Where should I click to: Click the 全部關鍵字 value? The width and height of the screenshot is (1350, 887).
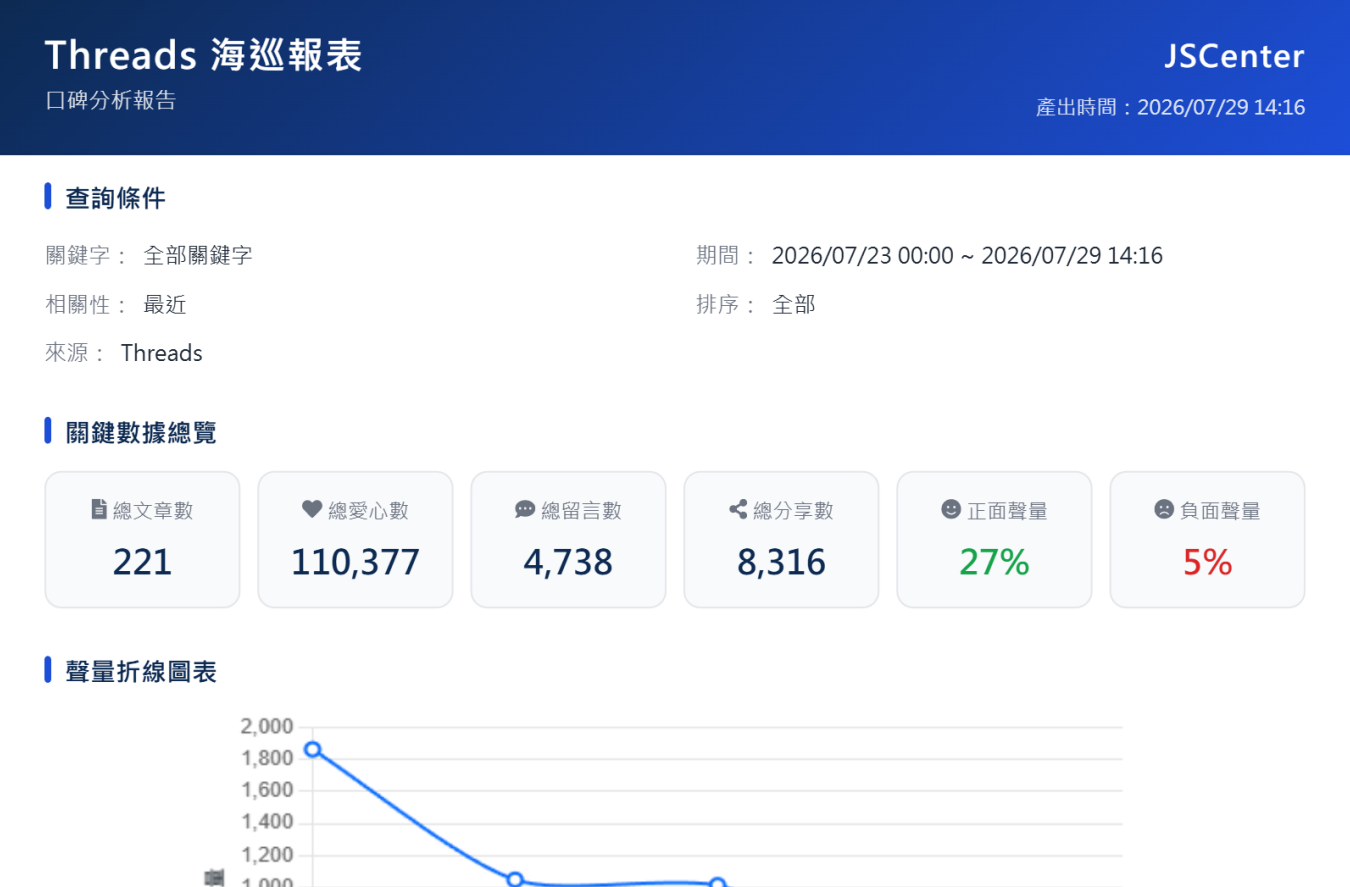[198, 255]
